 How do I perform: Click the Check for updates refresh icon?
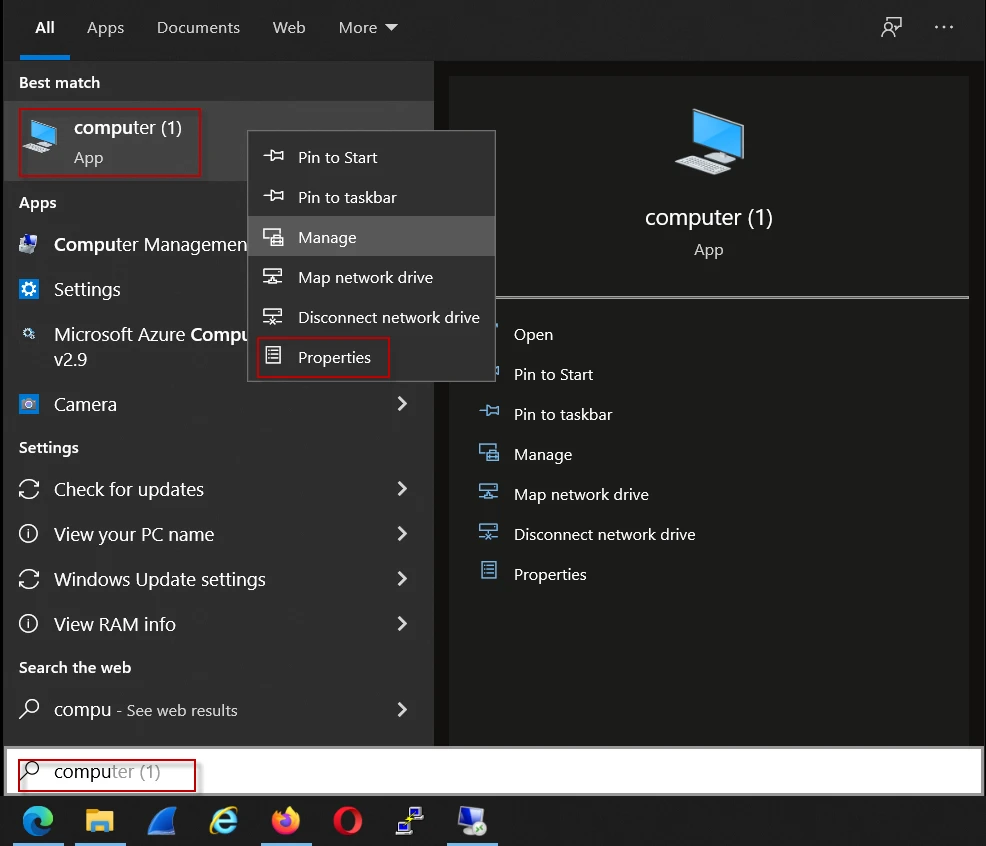[x=28, y=489]
